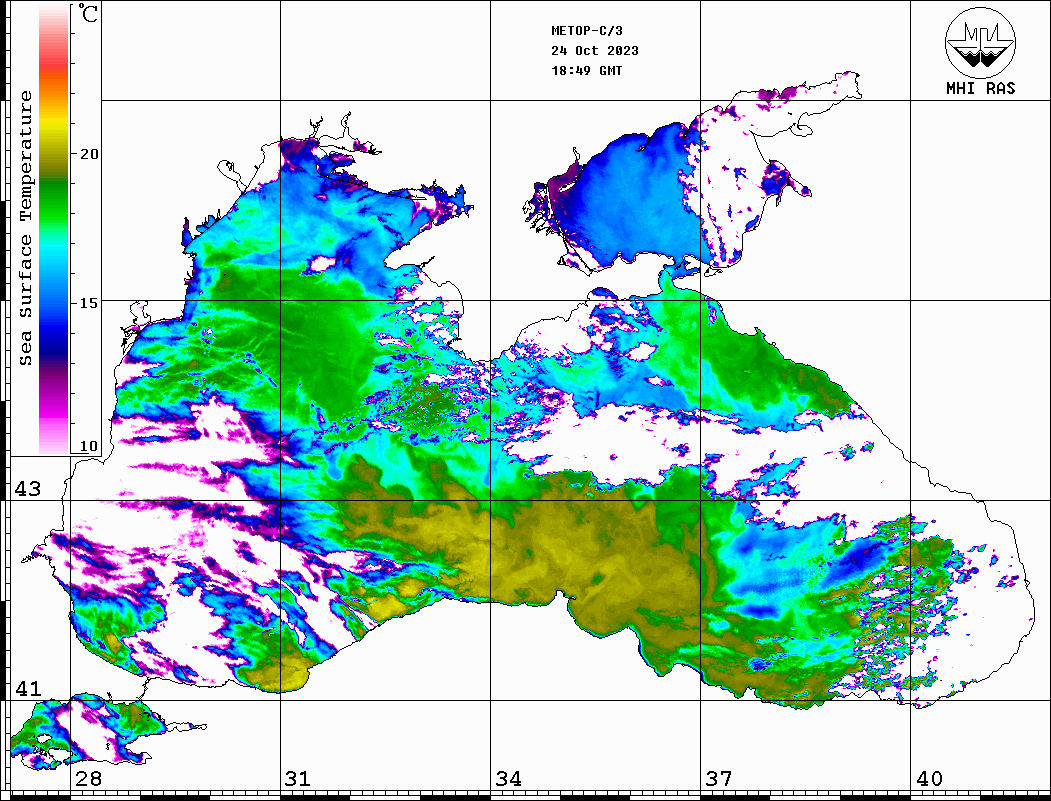Viewport: 1051px width, 801px height.
Task: Click the Sea Surface Temperature vertical label
Action: pos(25,228)
